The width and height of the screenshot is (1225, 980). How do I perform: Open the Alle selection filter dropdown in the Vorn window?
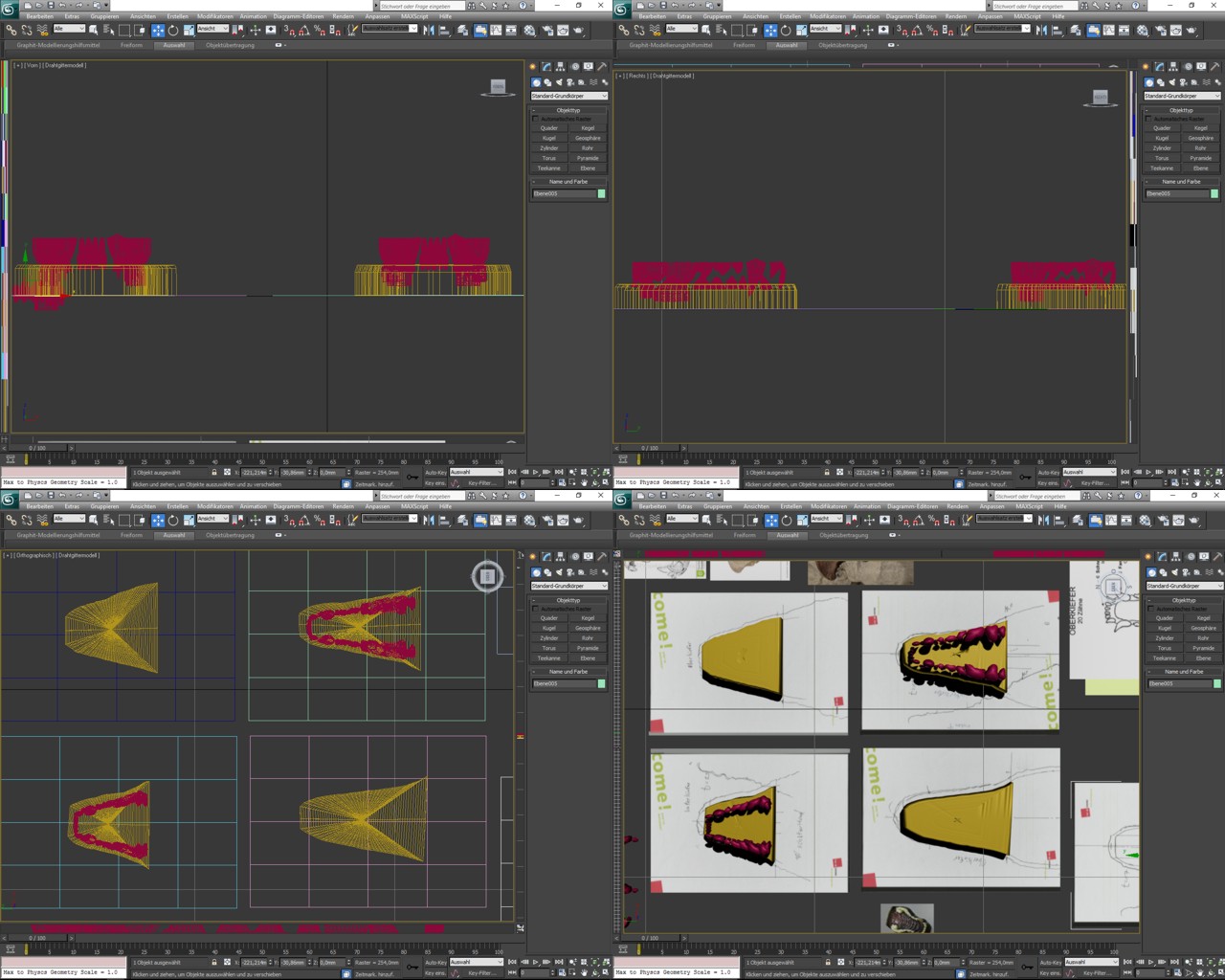(69, 29)
